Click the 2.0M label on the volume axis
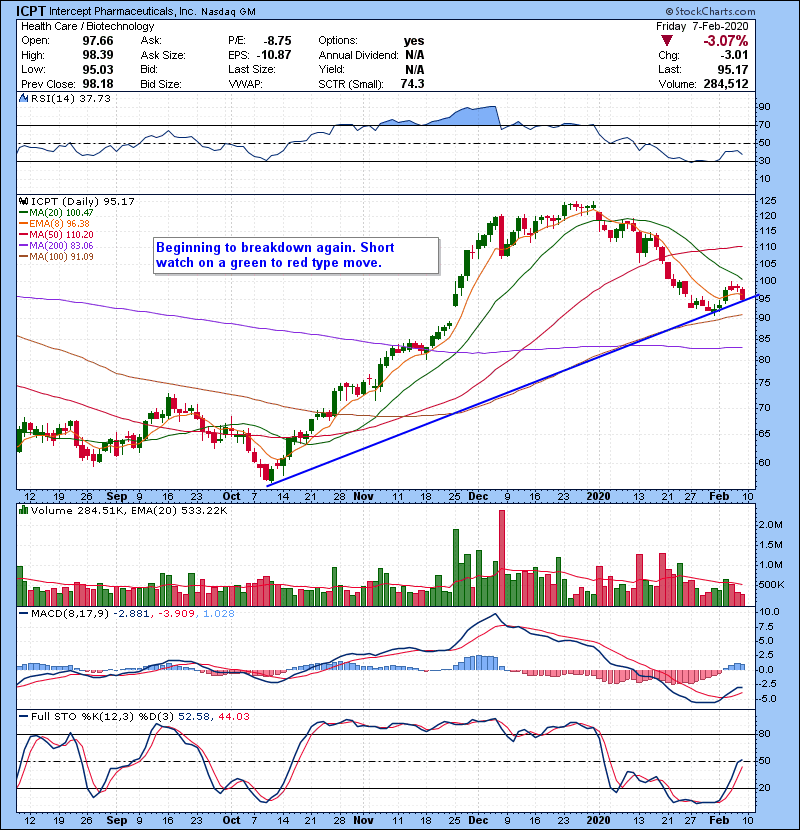The height and width of the screenshot is (830, 800). pos(770,525)
